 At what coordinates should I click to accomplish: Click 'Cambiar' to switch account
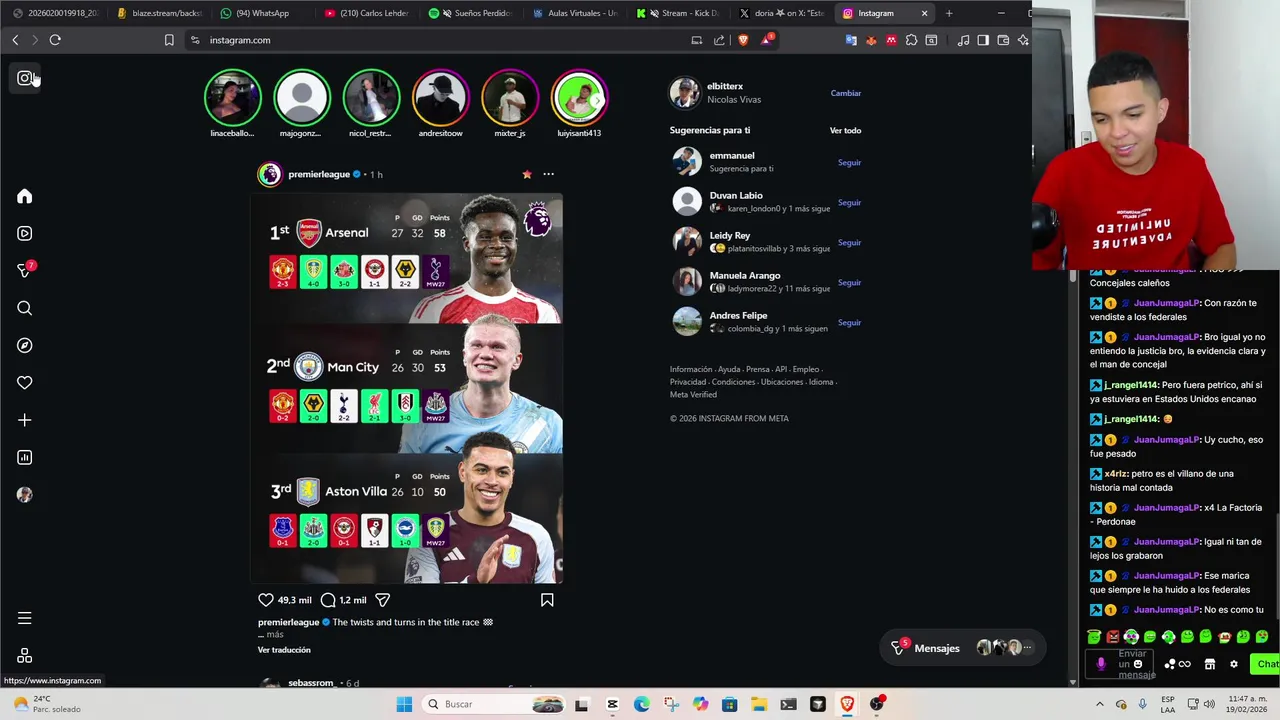(x=846, y=93)
